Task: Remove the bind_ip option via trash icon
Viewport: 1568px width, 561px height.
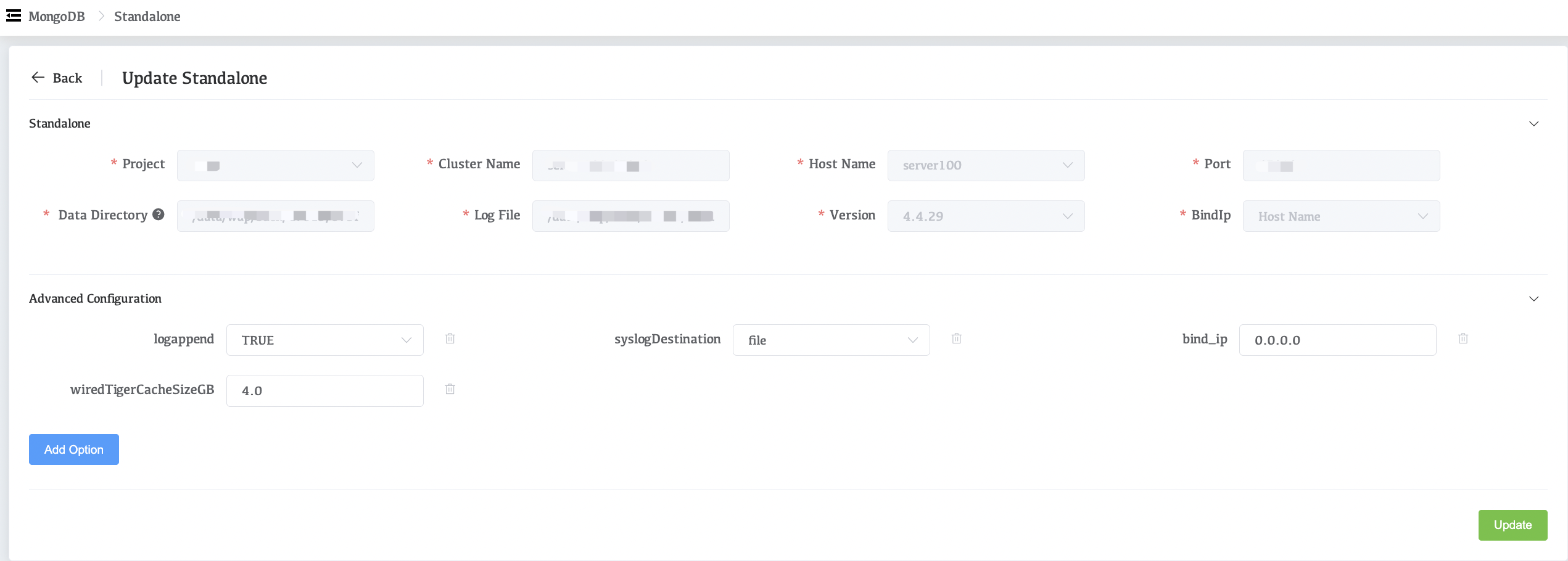Action: (x=1463, y=338)
